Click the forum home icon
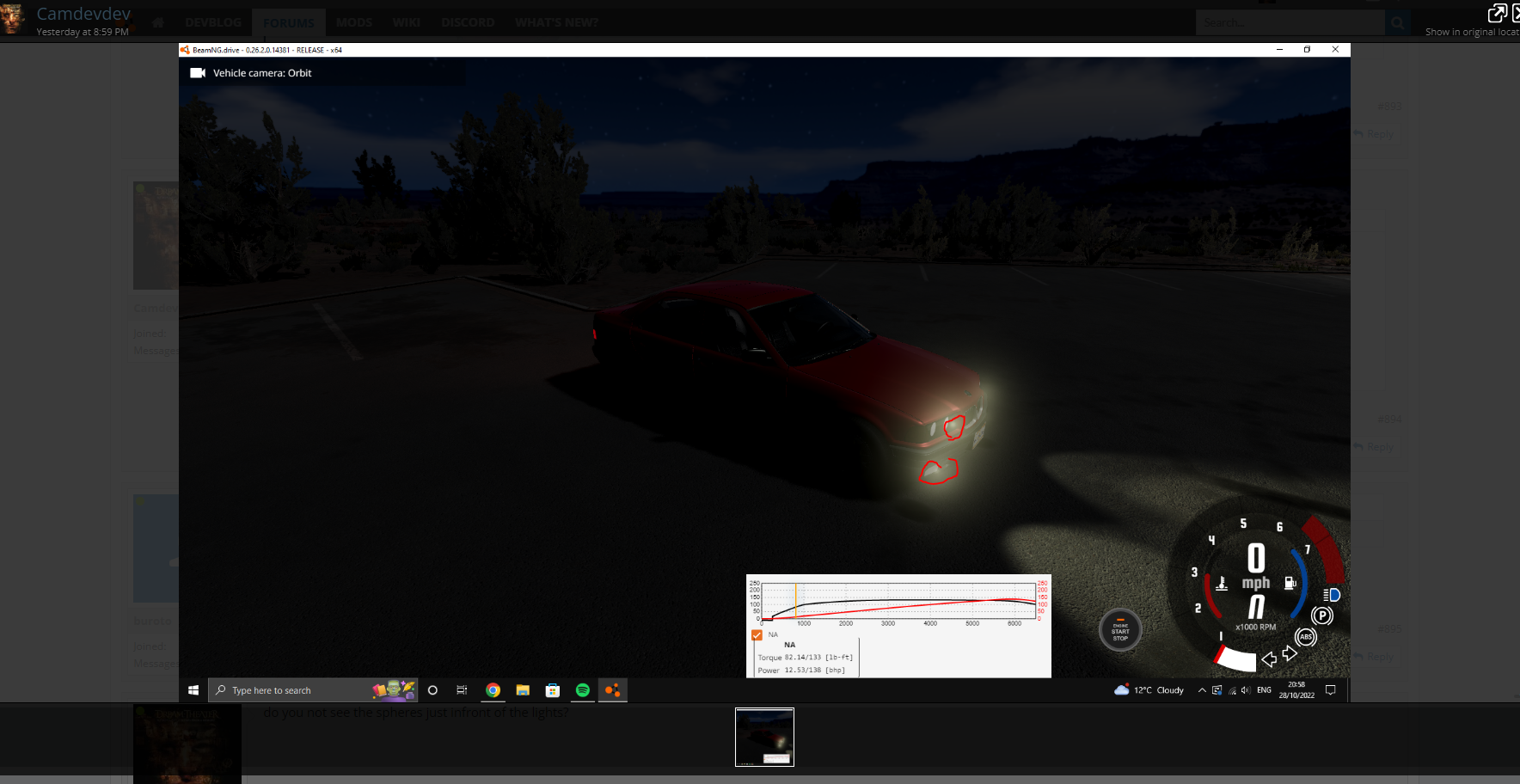 tap(158, 22)
